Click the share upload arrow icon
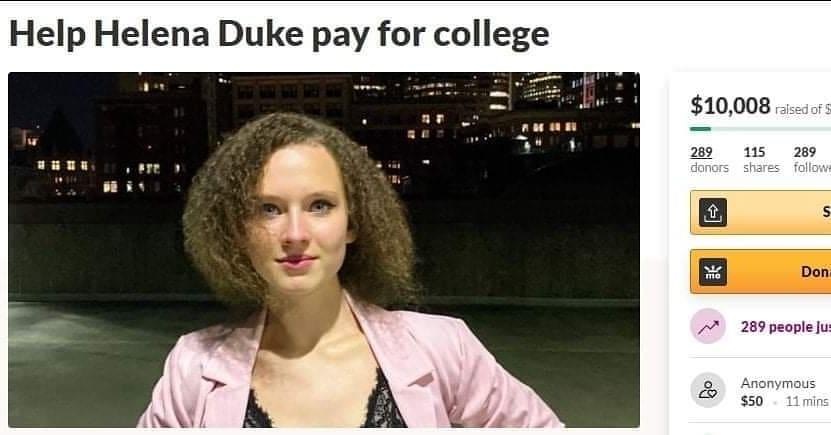This screenshot has height=435, width=831. (712, 212)
